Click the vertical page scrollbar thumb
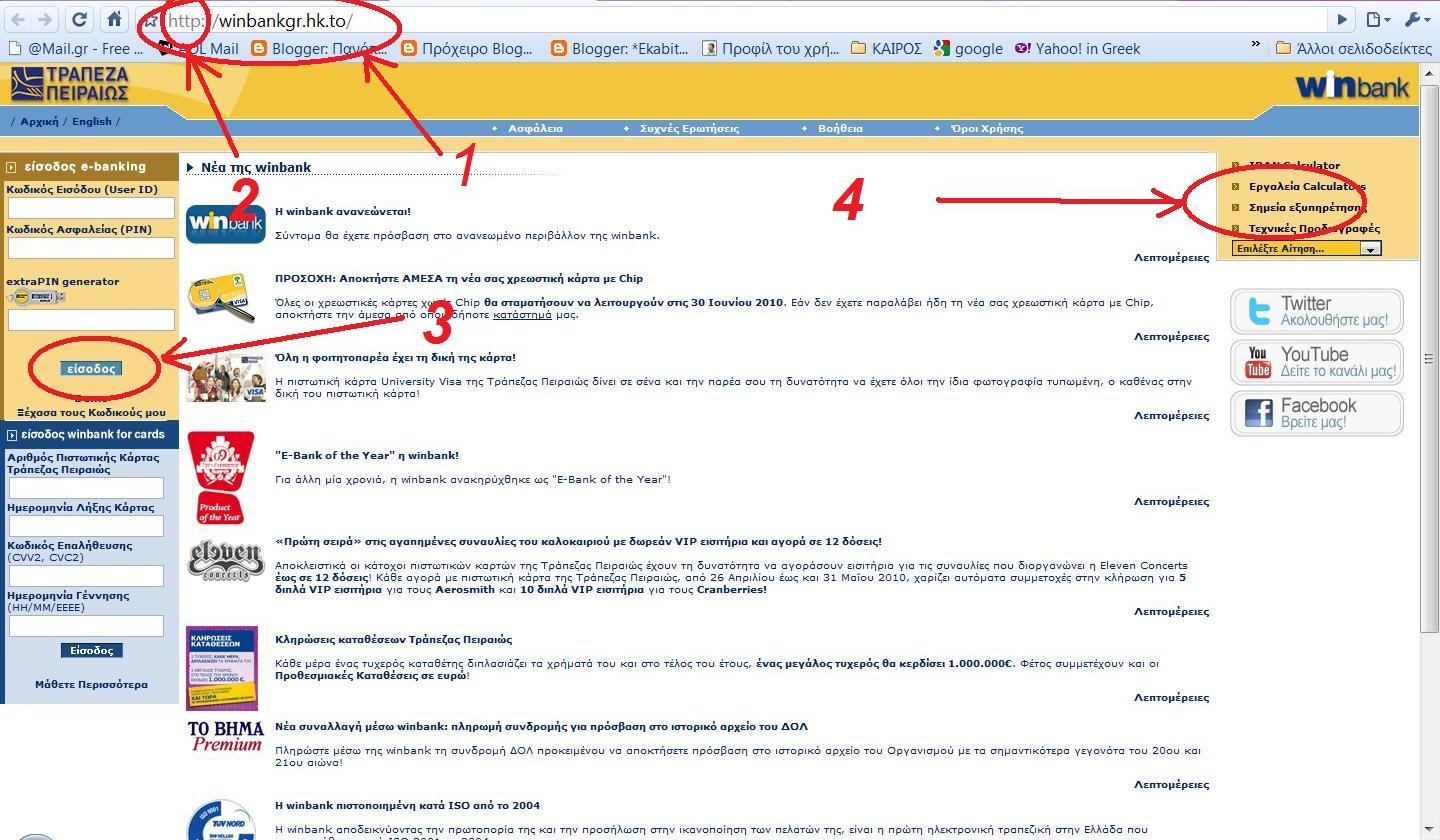This screenshot has height=840, width=1440. (1429, 358)
